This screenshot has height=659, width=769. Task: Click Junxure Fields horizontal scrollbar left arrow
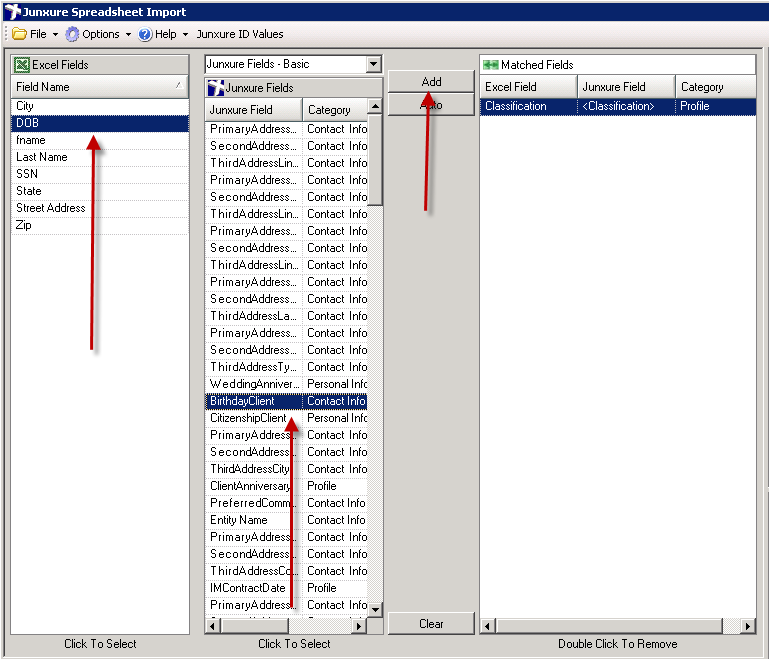point(213,626)
